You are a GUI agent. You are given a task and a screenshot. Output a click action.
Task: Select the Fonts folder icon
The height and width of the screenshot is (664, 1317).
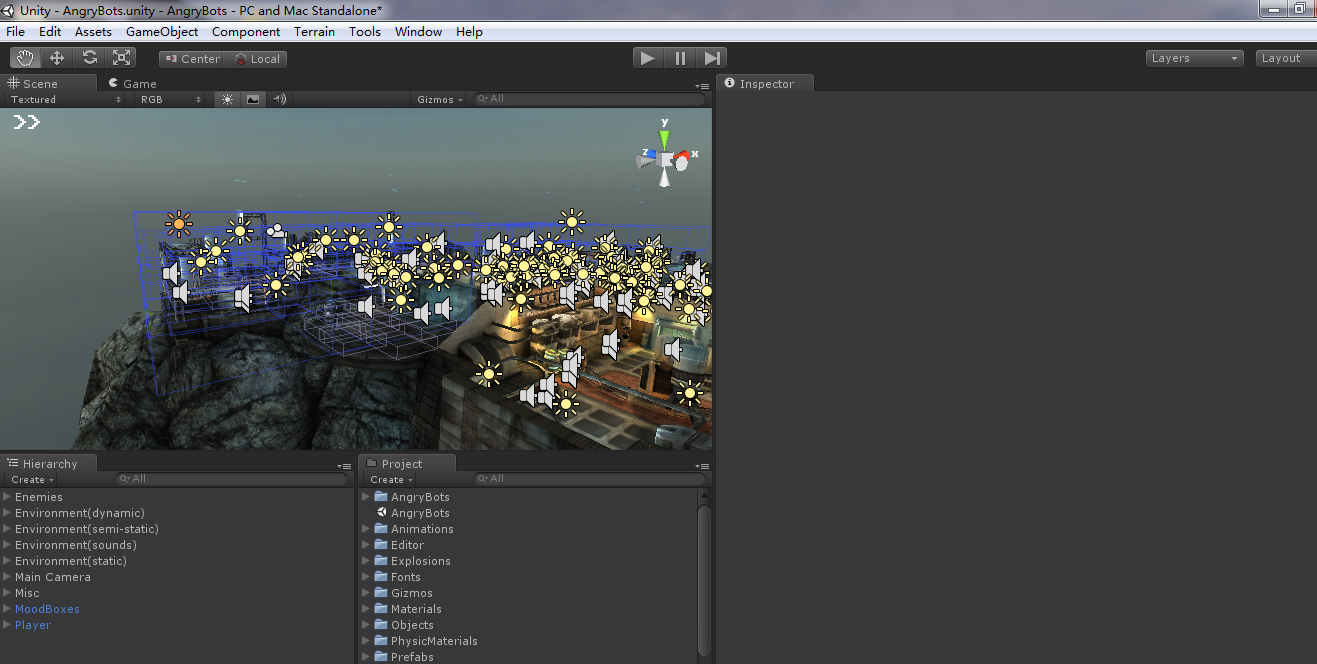(381, 577)
